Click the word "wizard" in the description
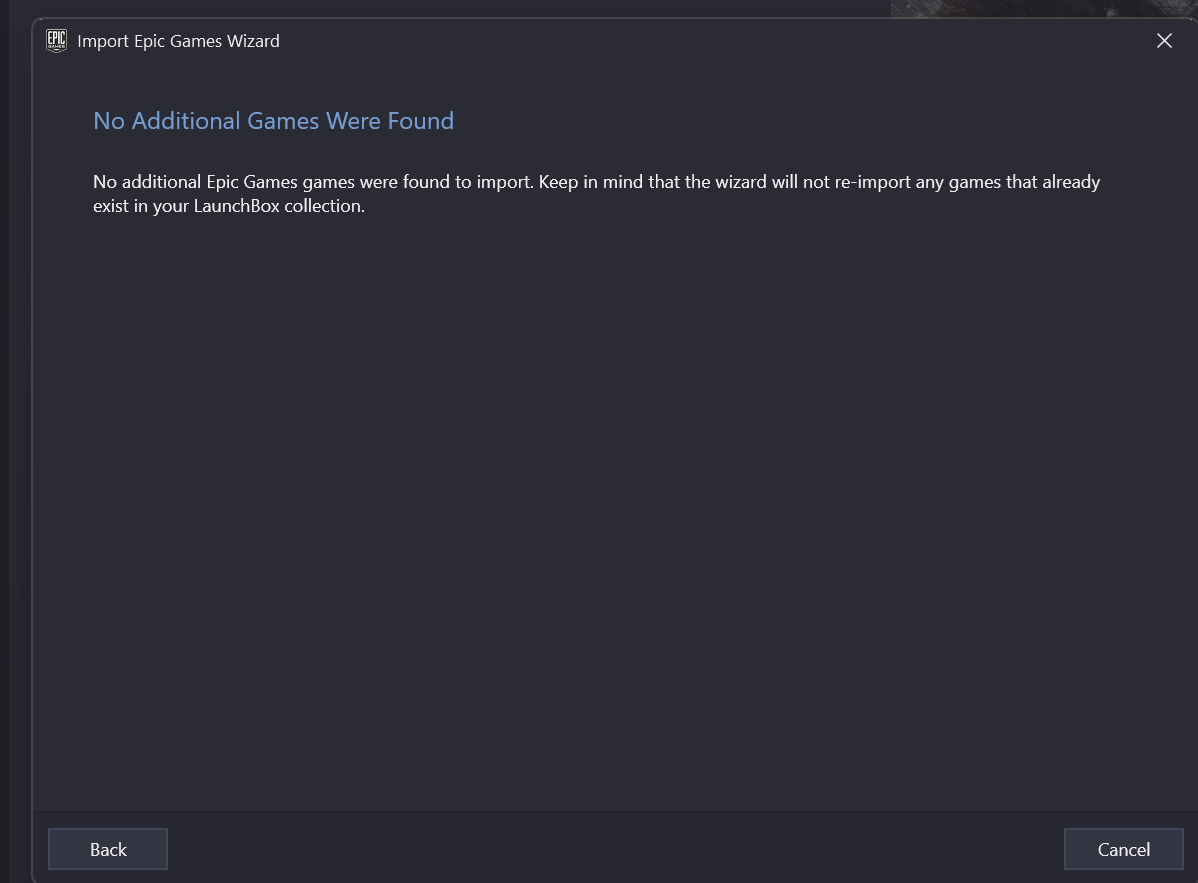The image size is (1198, 883). [739, 182]
